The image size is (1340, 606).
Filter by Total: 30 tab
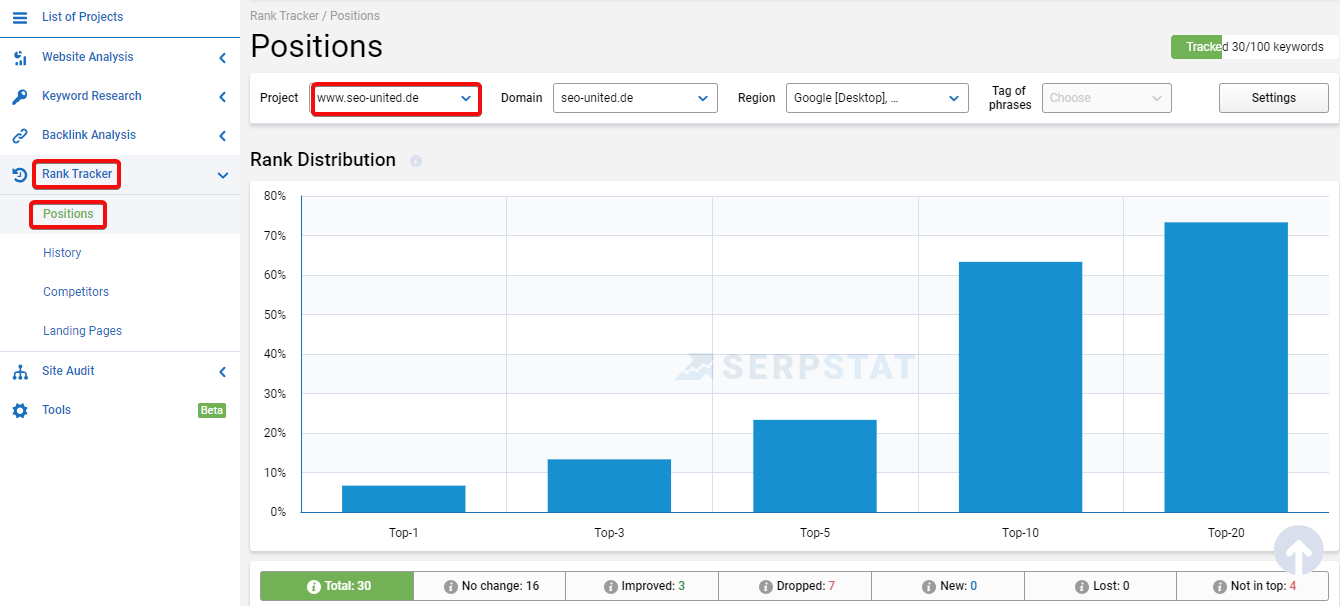[x=337, y=586]
